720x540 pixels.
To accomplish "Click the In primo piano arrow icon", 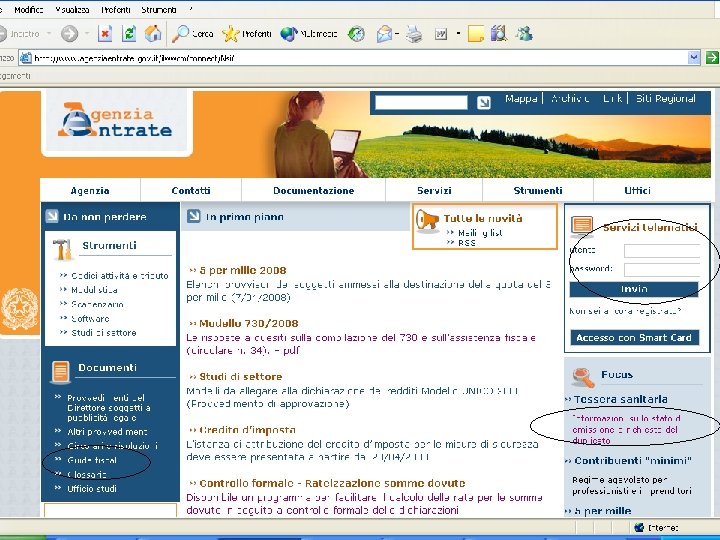I will pos(193,216).
